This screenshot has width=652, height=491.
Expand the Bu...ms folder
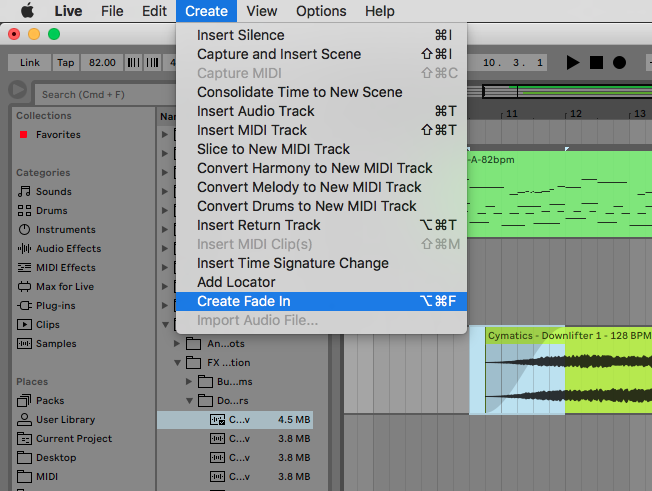tap(189, 382)
